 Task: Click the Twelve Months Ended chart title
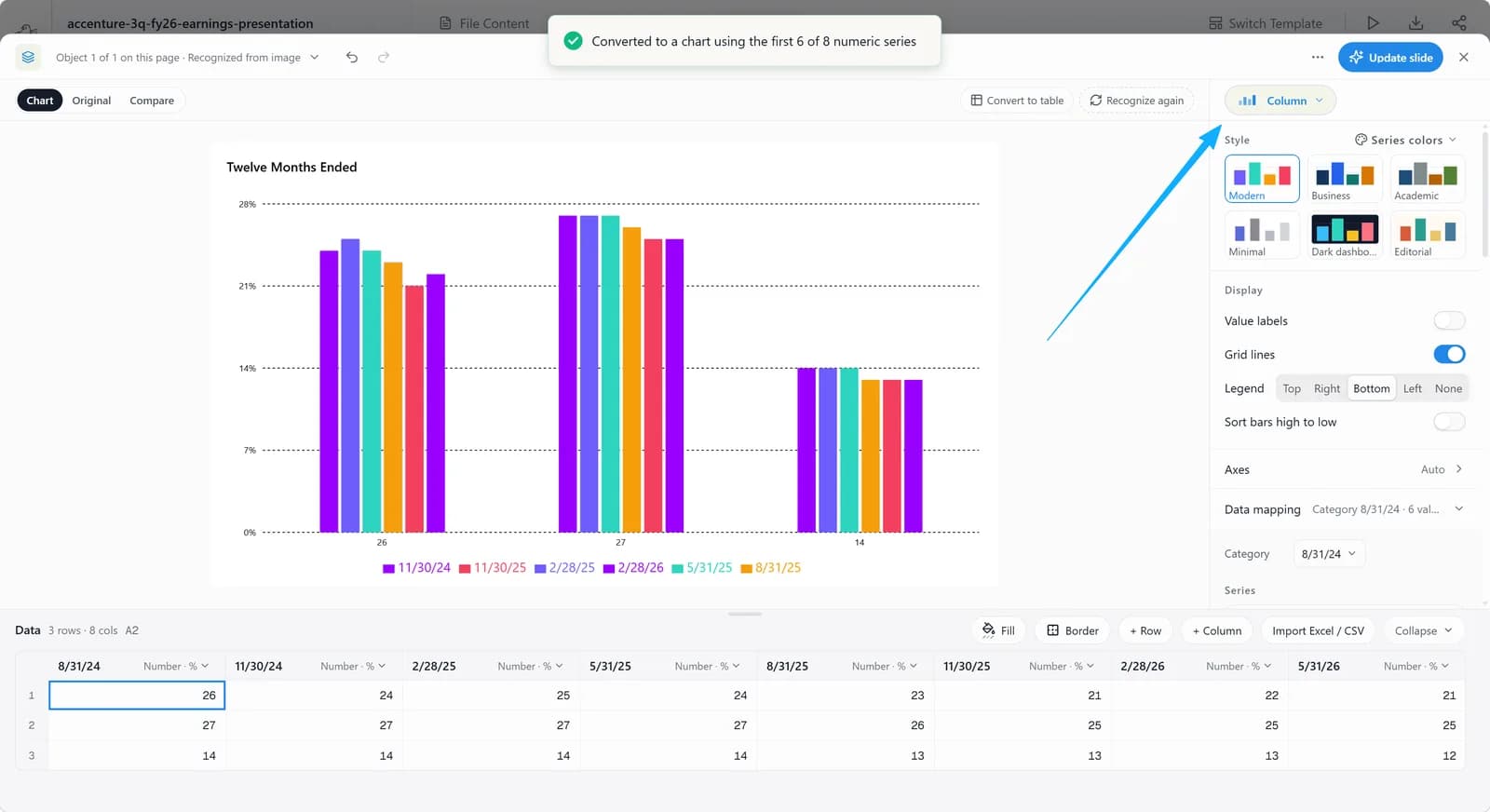291,168
